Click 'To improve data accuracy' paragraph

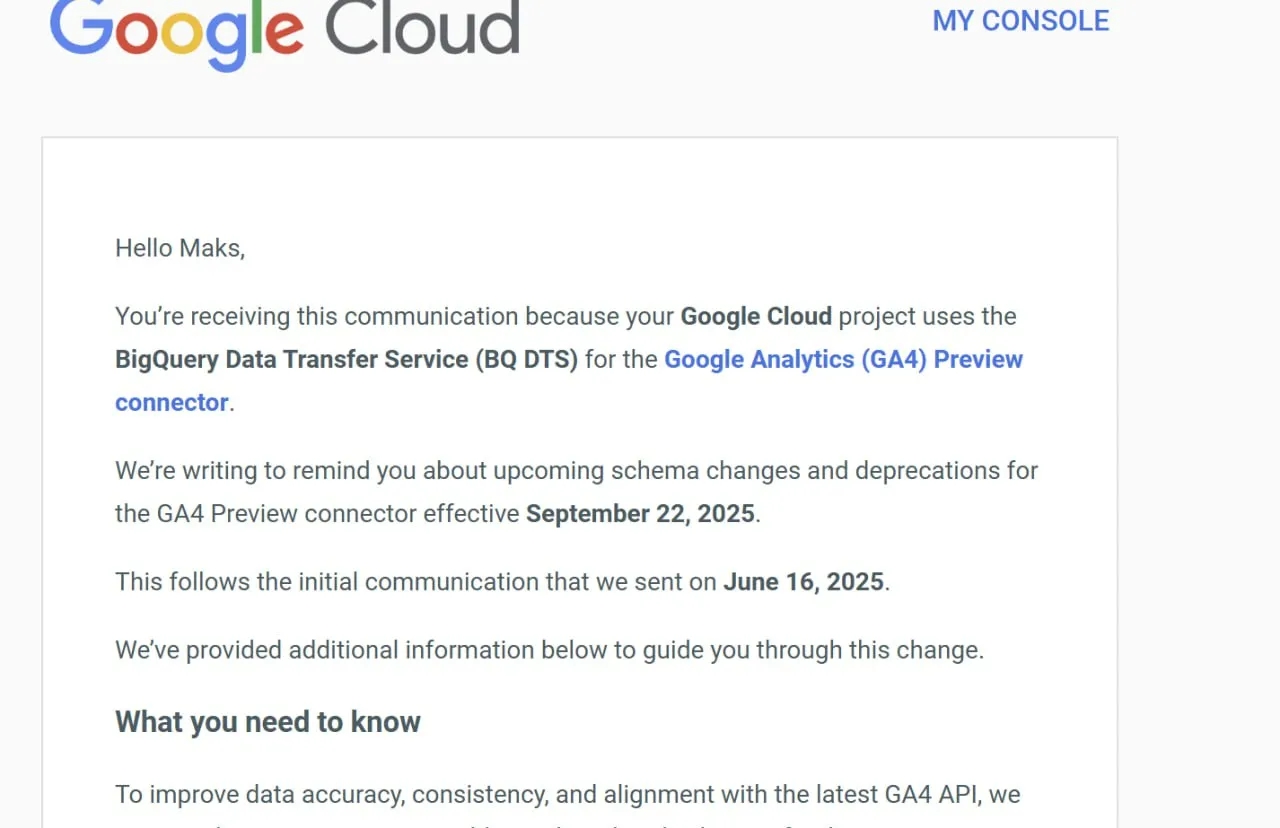[567, 795]
